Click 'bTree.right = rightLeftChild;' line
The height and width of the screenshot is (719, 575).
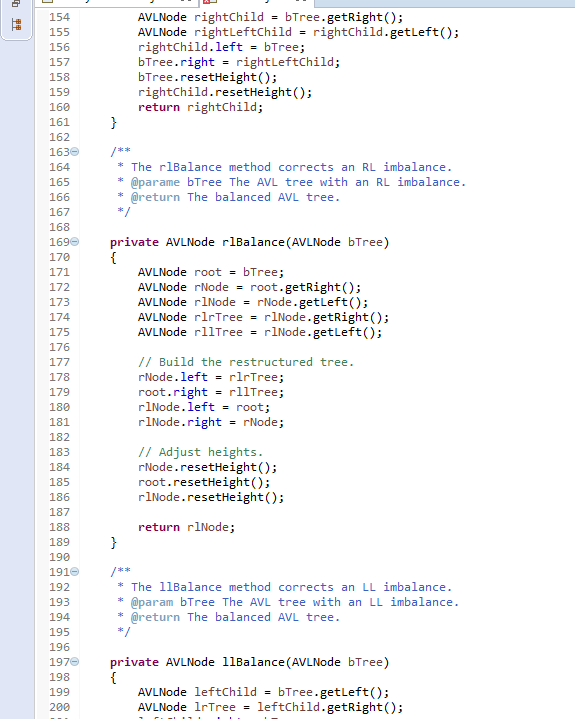[239, 62]
